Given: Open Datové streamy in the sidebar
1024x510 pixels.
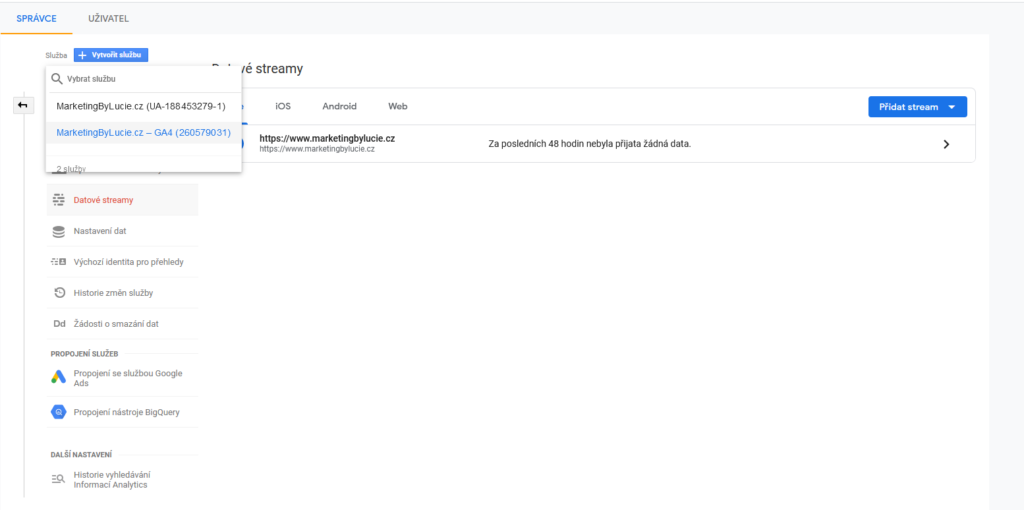Looking at the screenshot, I should coord(122,200).
